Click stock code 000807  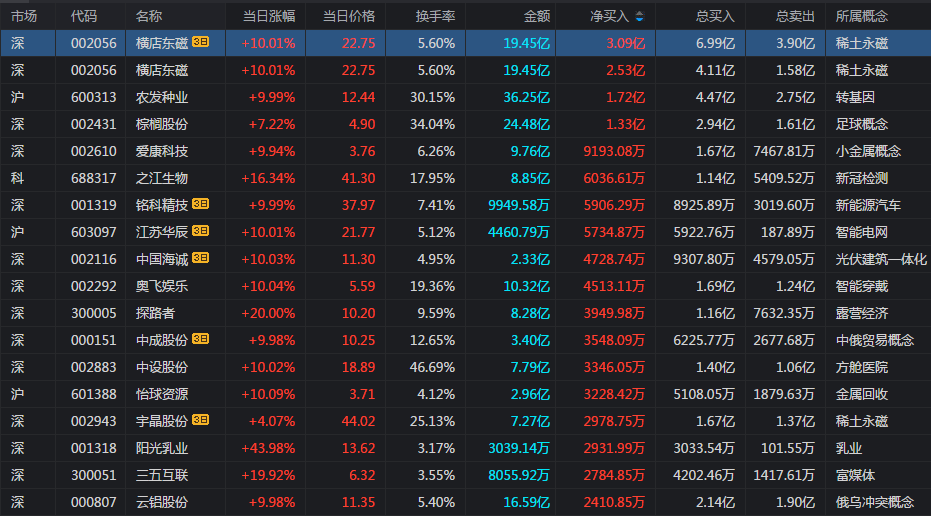pyautogui.click(x=94, y=502)
